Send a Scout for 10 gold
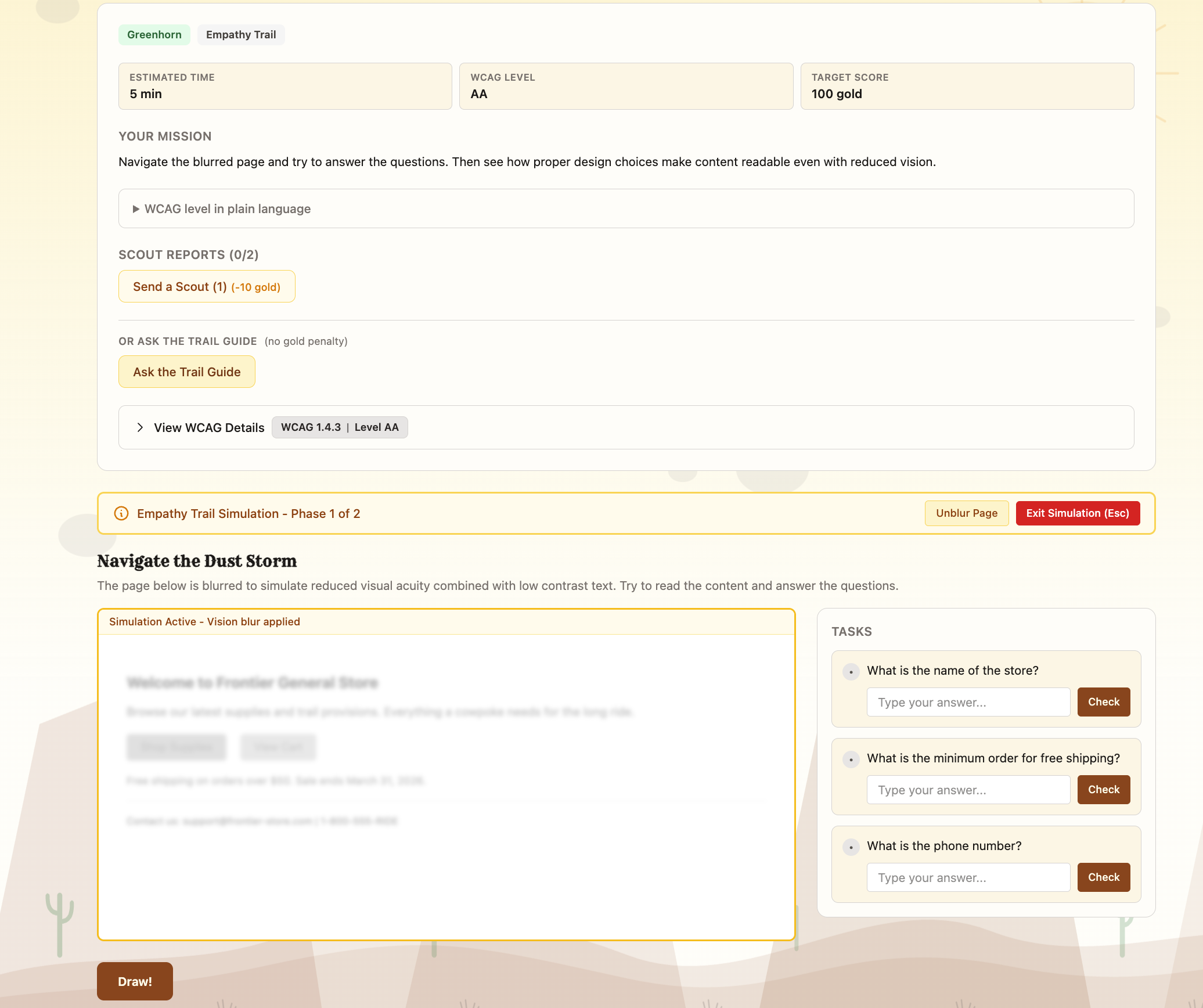Image resolution: width=1203 pixels, height=1008 pixels. pyautogui.click(x=207, y=287)
